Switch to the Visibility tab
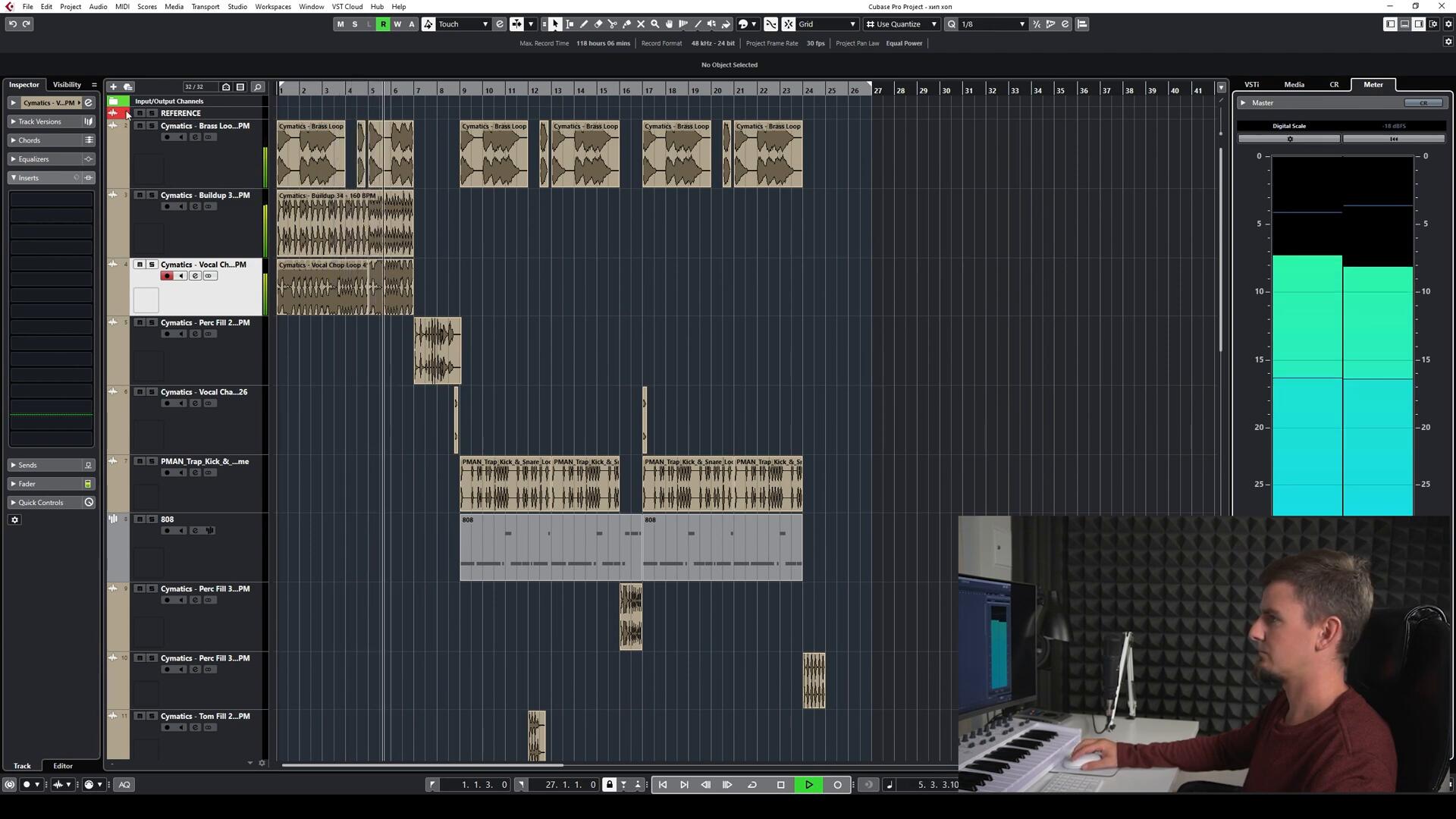 point(67,84)
